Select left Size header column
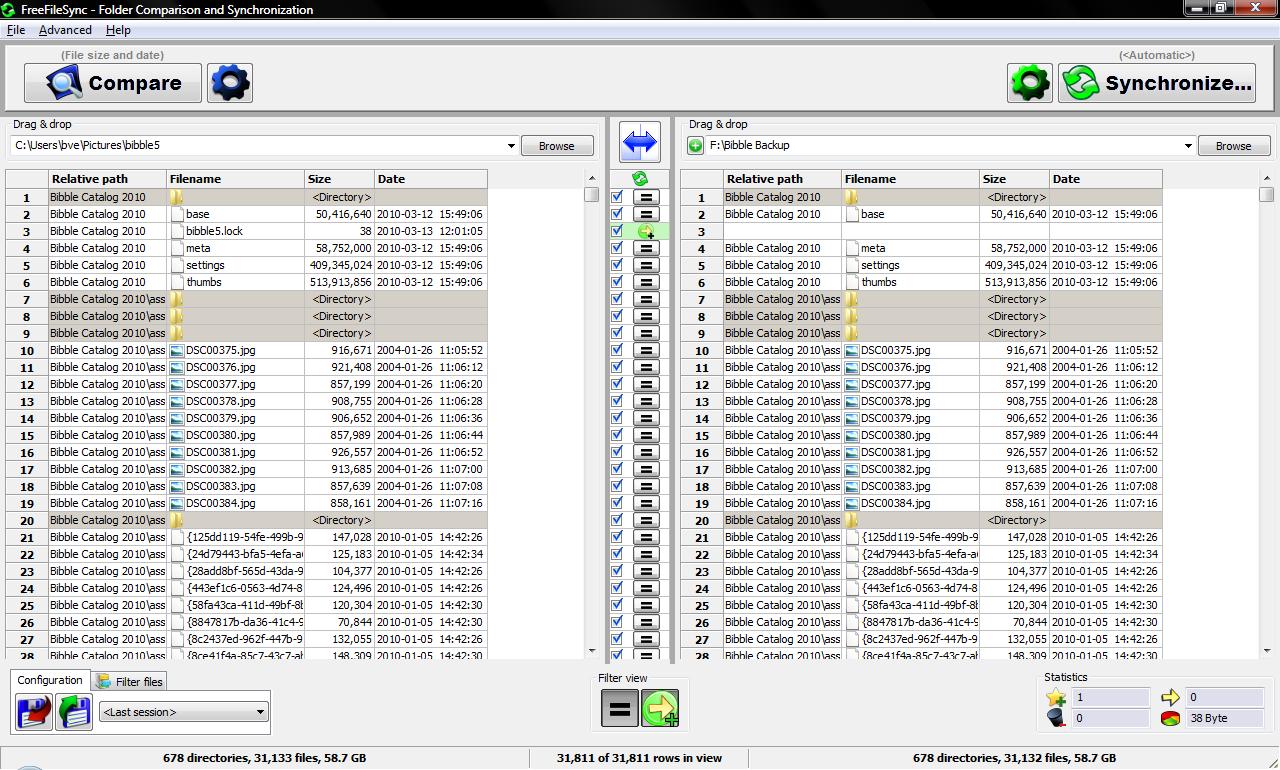 (x=340, y=179)
